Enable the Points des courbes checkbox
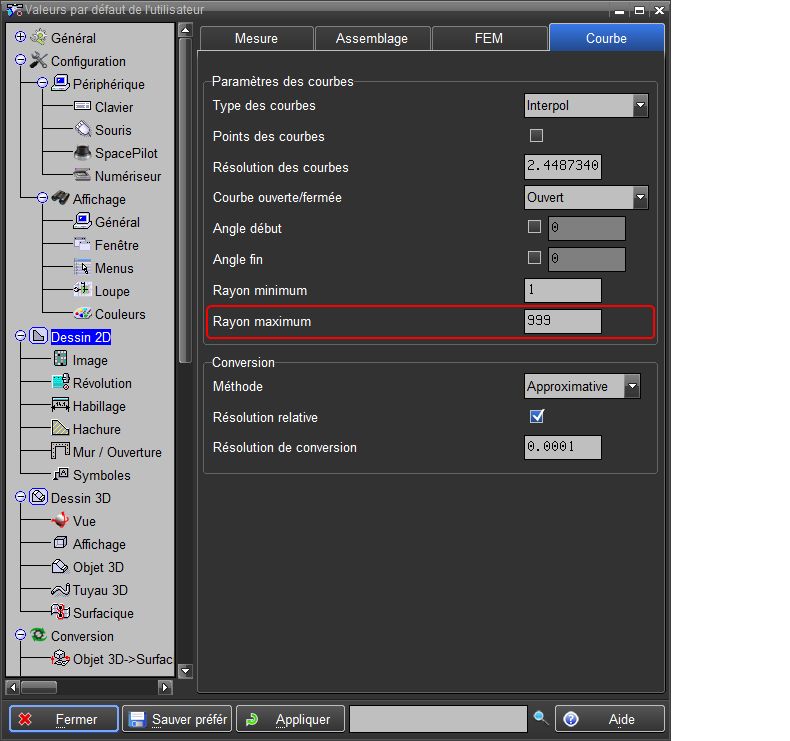 pos(536,136)
